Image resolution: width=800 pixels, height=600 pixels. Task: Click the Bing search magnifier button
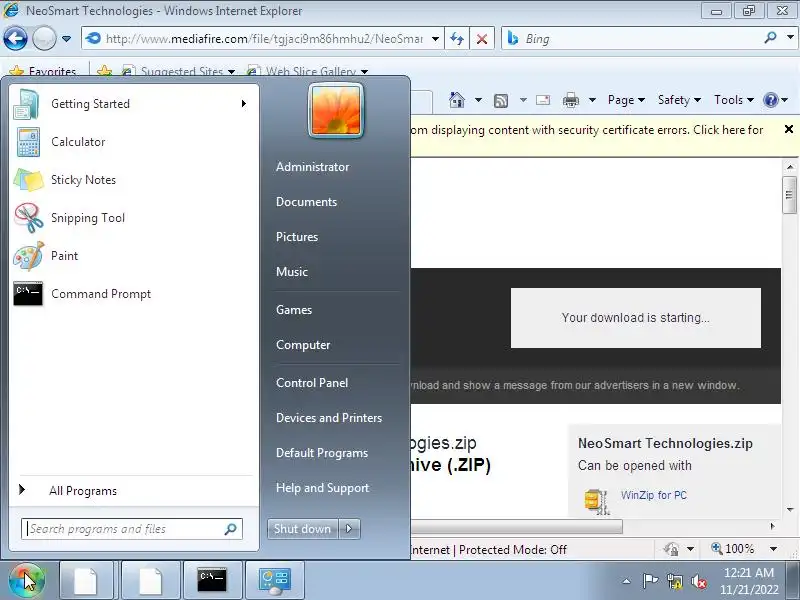pyautogui.click(x=770, y=38)
